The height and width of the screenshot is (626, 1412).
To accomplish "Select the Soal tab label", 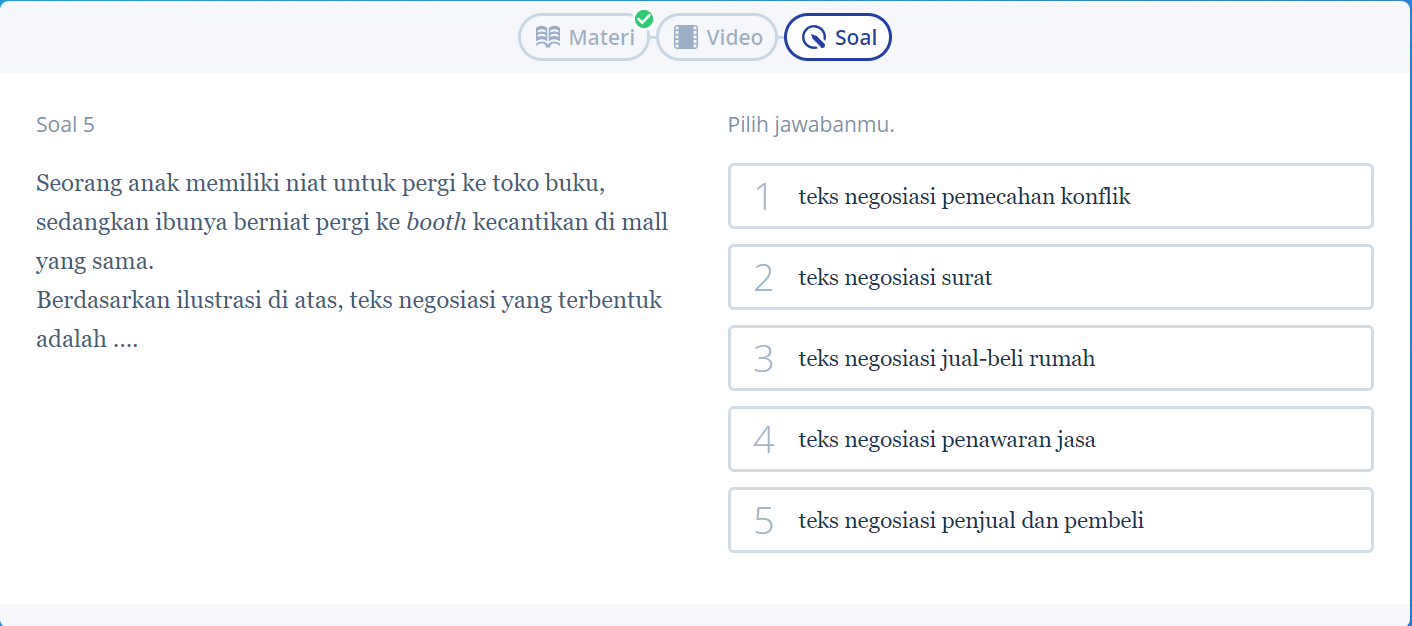I will tap(855, 38).
